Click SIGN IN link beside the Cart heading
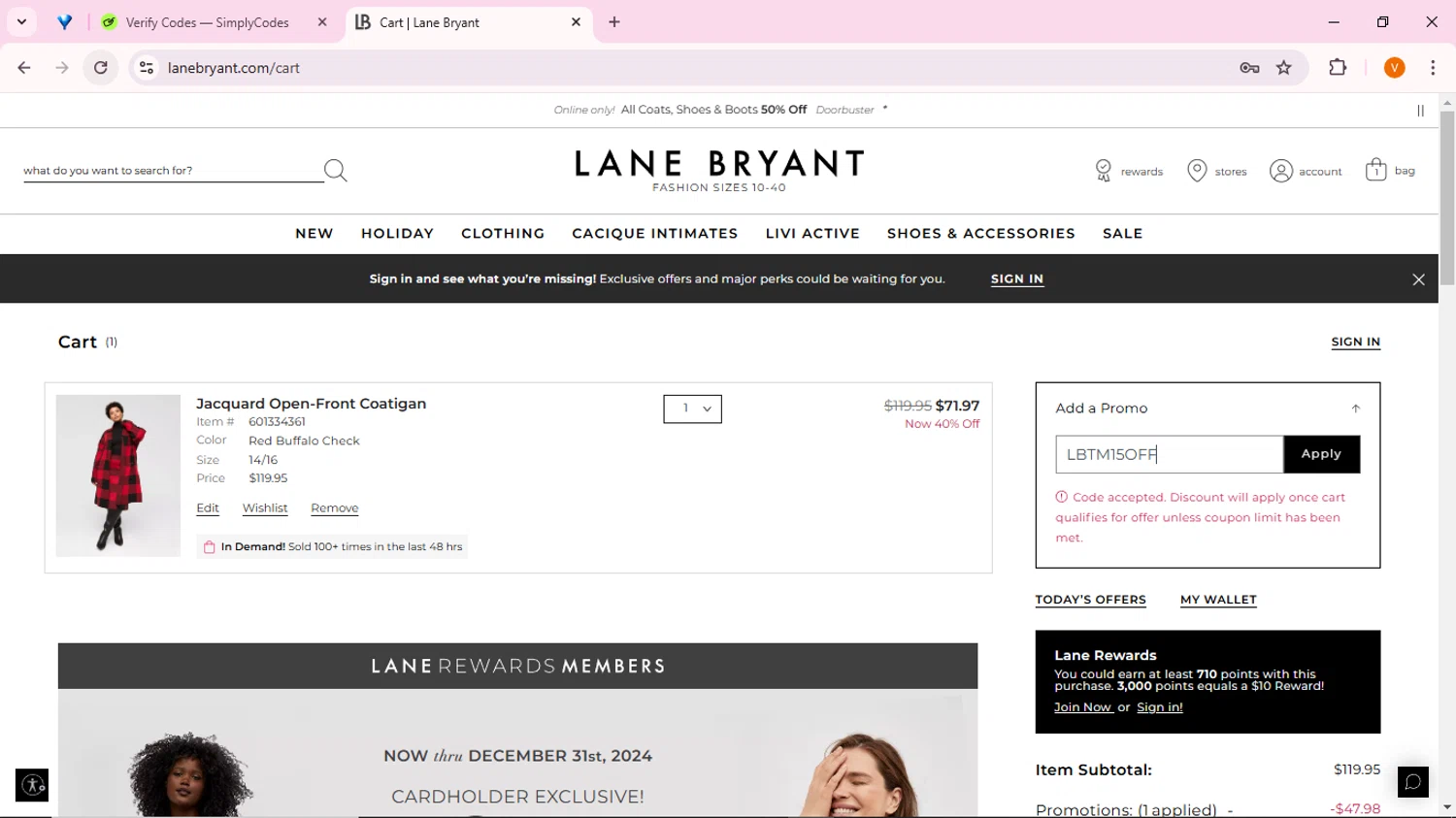1456x818 pixels. pyautogui.click(x=1356, y=342)
